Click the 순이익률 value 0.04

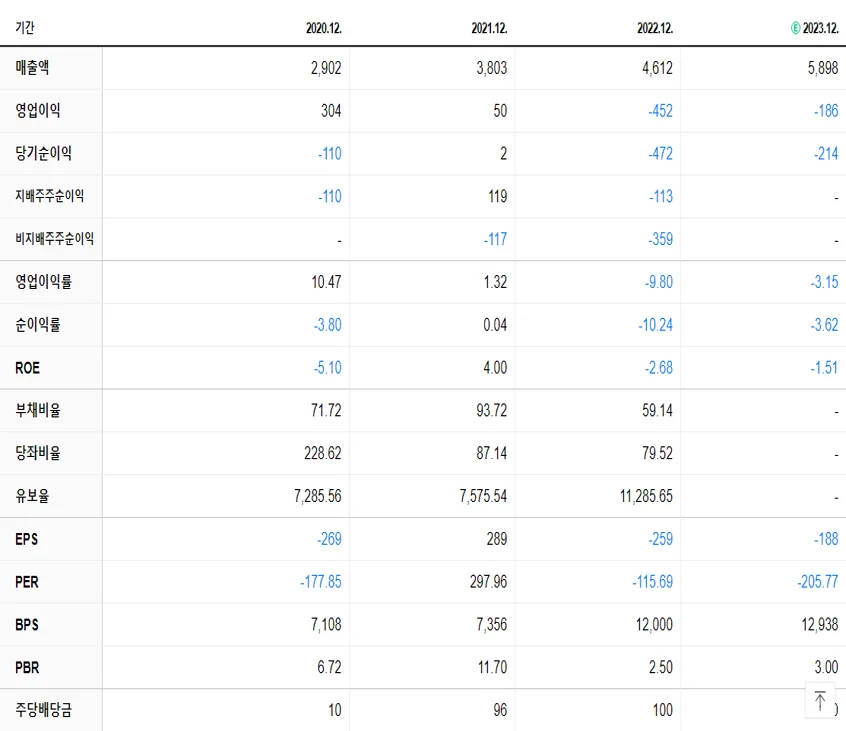tap(495, 325)
